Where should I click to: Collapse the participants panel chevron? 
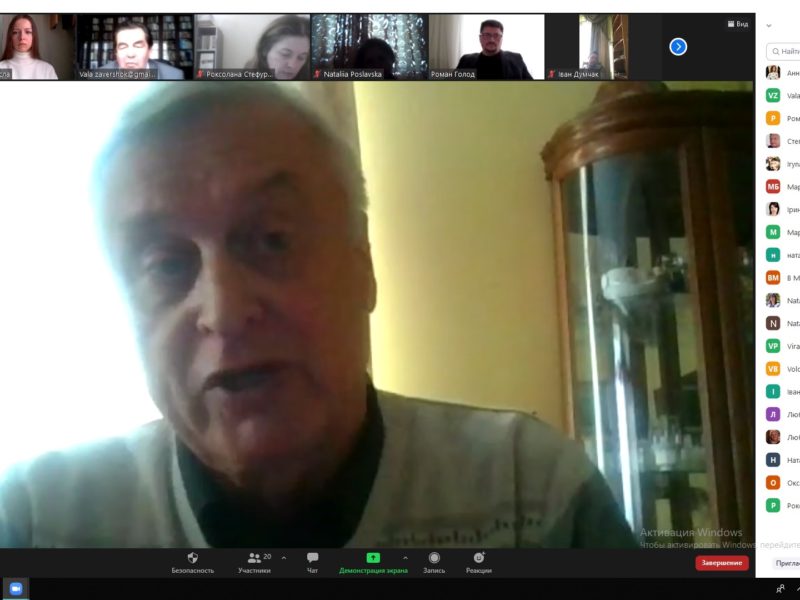[769, 25]
